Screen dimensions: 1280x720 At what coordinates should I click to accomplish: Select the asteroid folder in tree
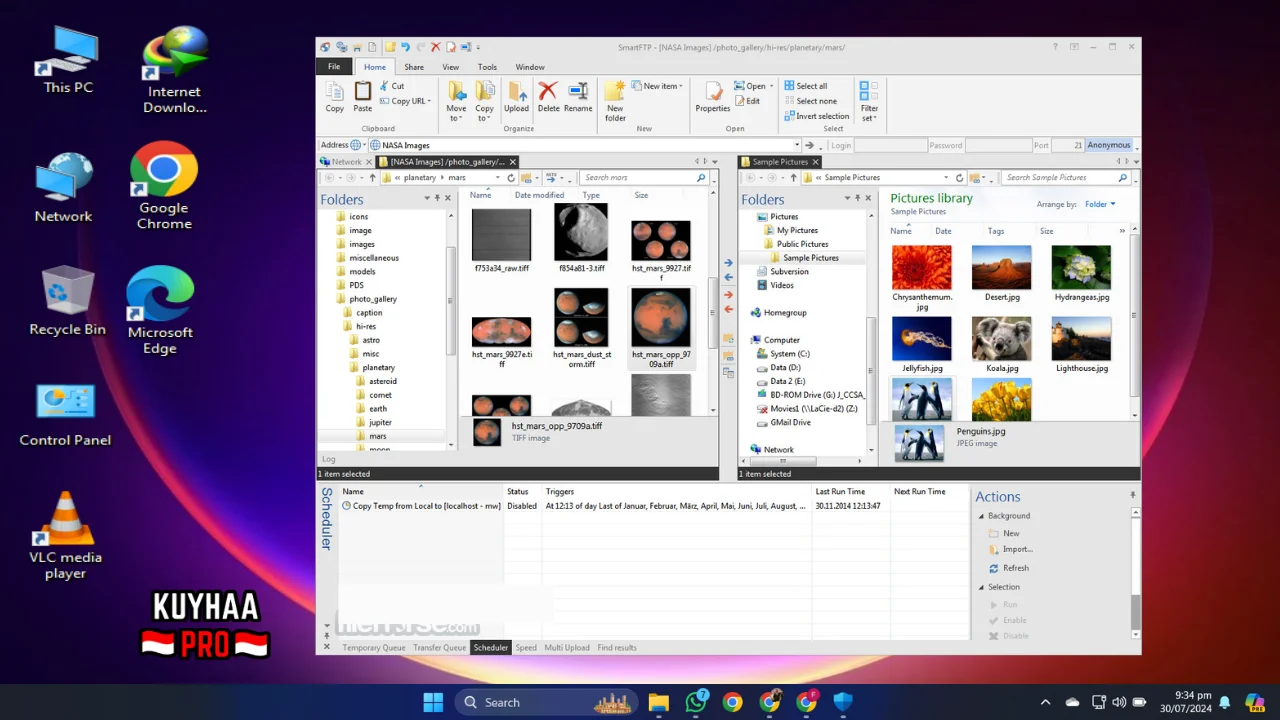383,381
